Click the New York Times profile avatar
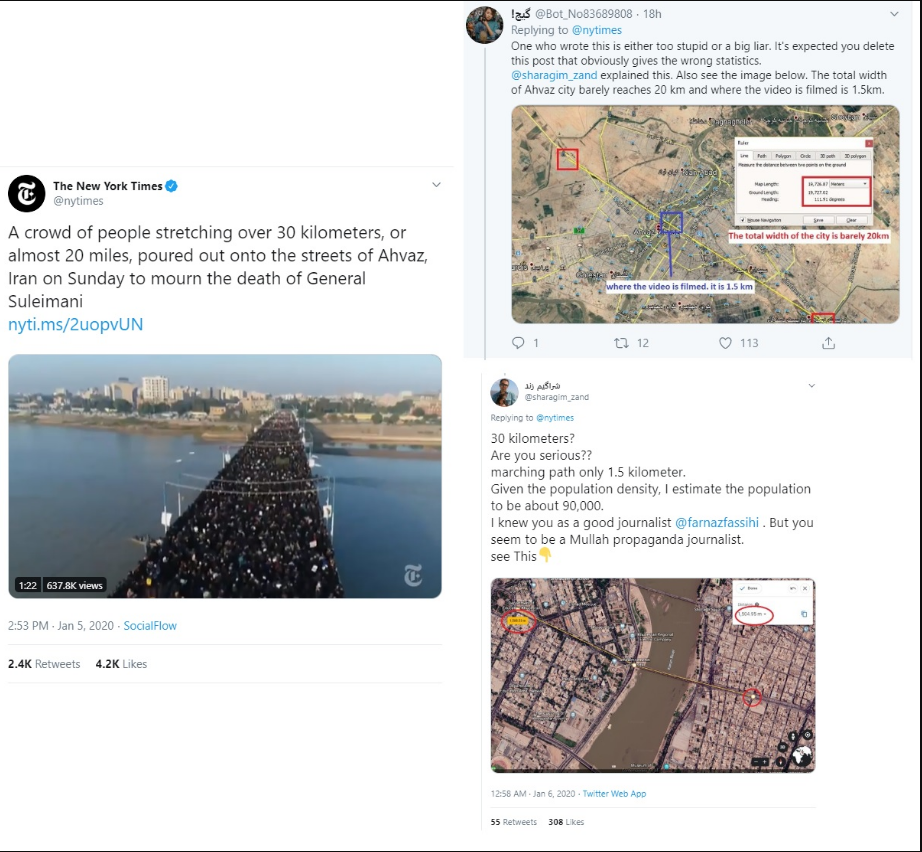Viewport: 922px width, 852px height. (x=26, y=193)
